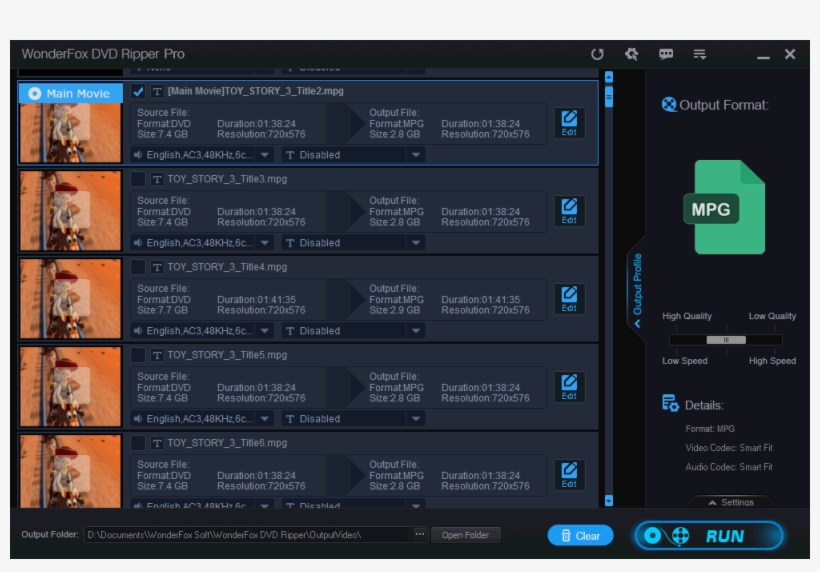Edit the TOY_STORY_3_Title6.mpg entry
820x572 pixels.
click(569, 474)
